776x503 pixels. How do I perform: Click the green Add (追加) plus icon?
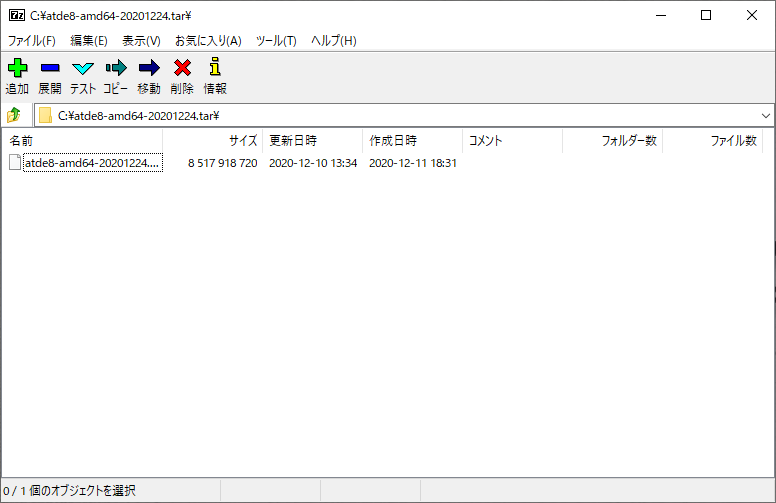point(17,69)
